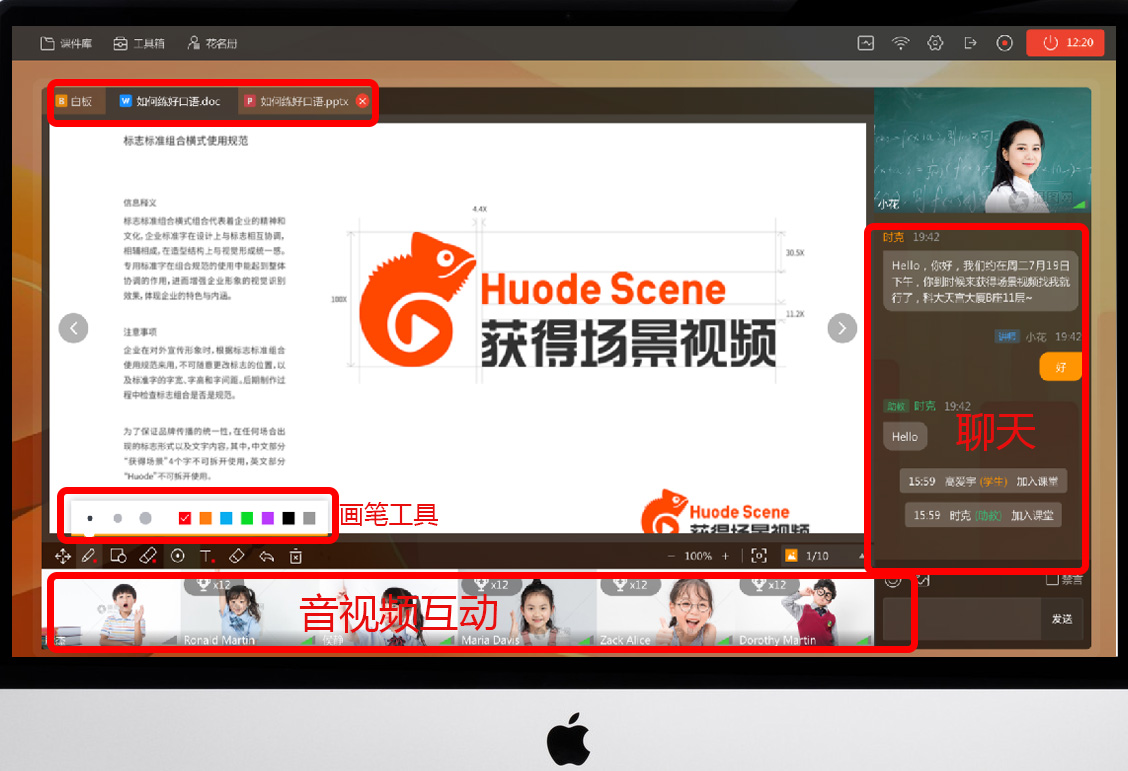This screenshot has height=771, width=1128.
Task: Open settings via the gear icon
Action: click(x=934, y=43)
